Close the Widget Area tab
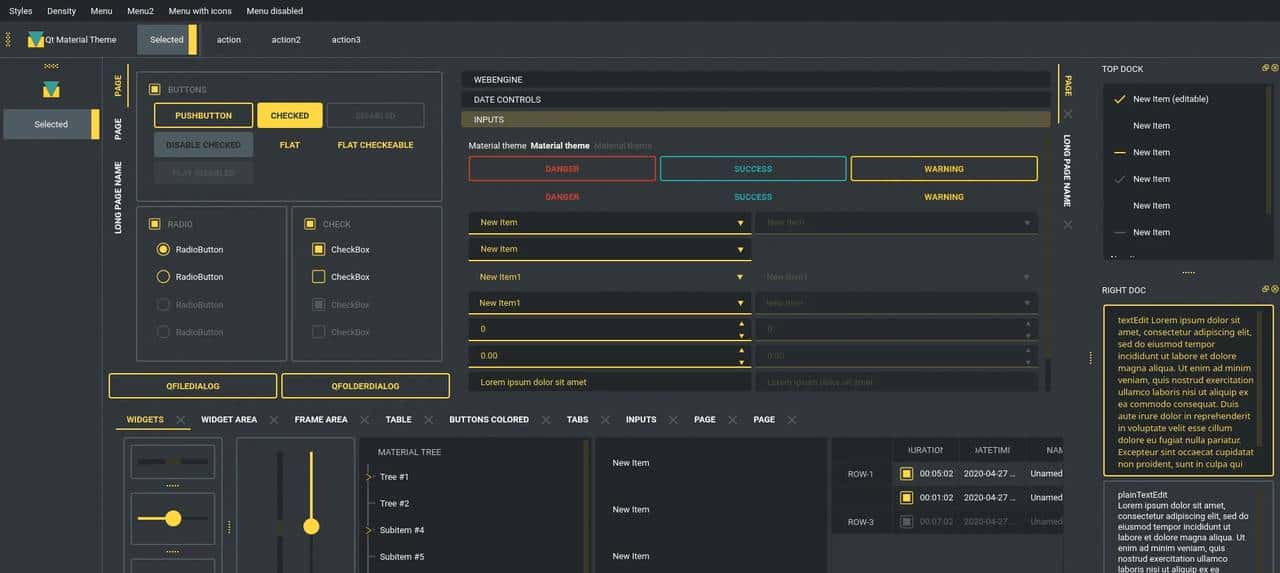 tap(273, 420)
